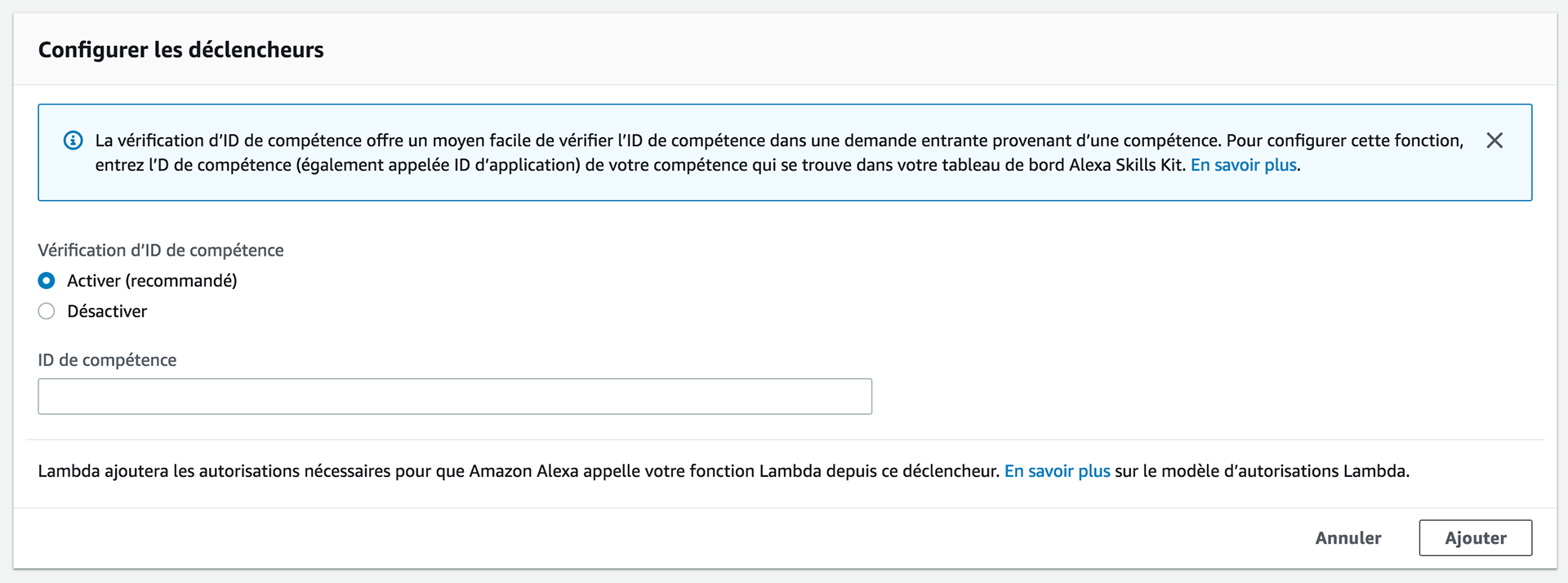
Task: Click the Annuler button
Action: (1348, 538)
